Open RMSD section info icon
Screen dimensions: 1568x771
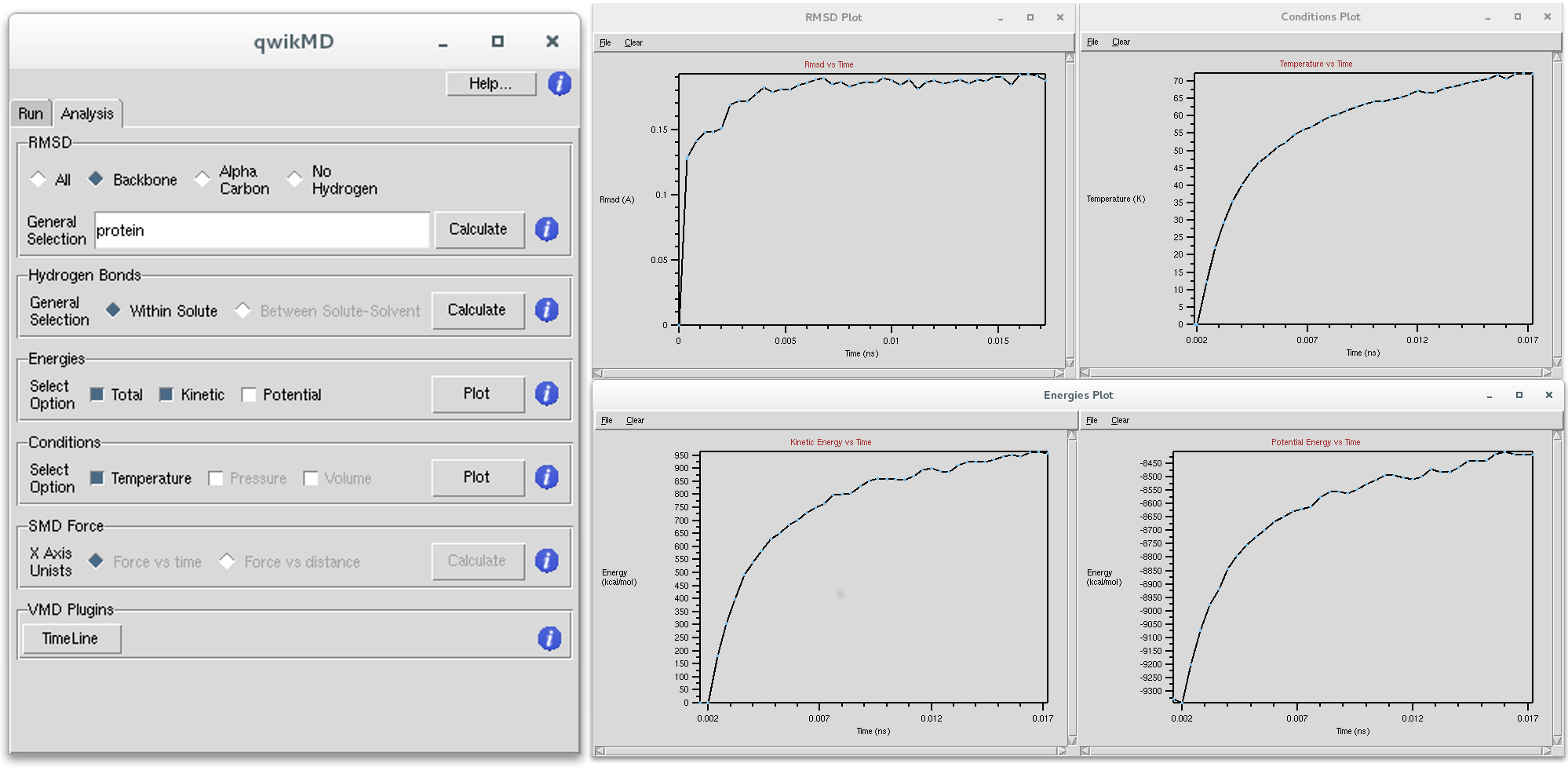[x=546, y=229]
